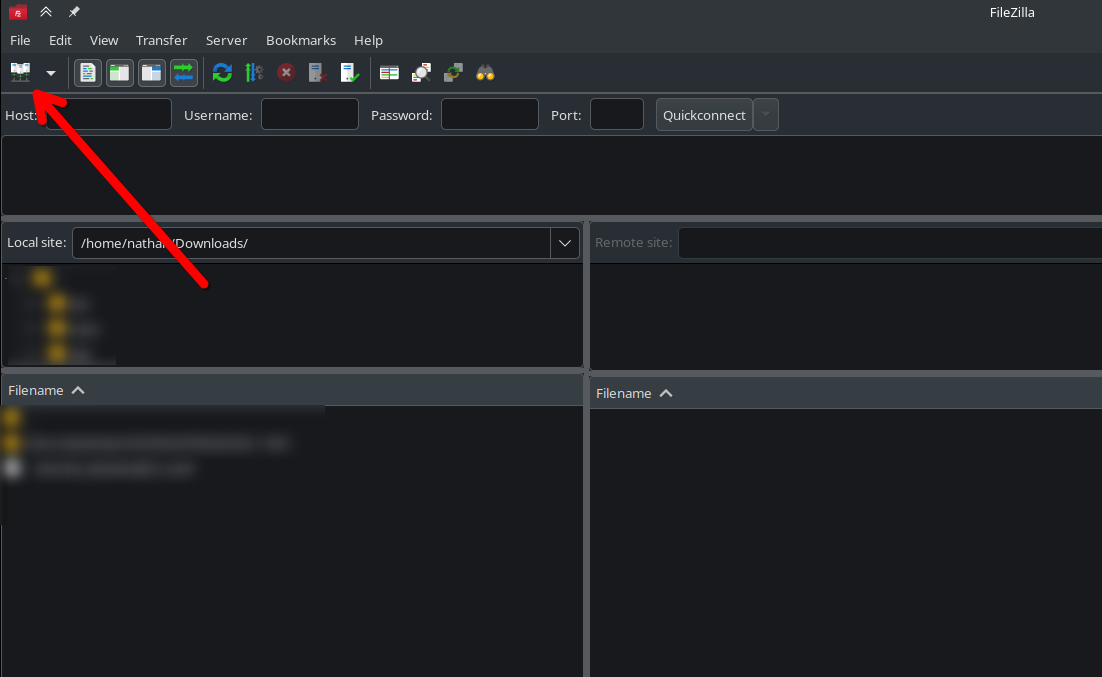Search files with the binoculars icon
This screenshot has height=677, width=1102.
point(485,72)
